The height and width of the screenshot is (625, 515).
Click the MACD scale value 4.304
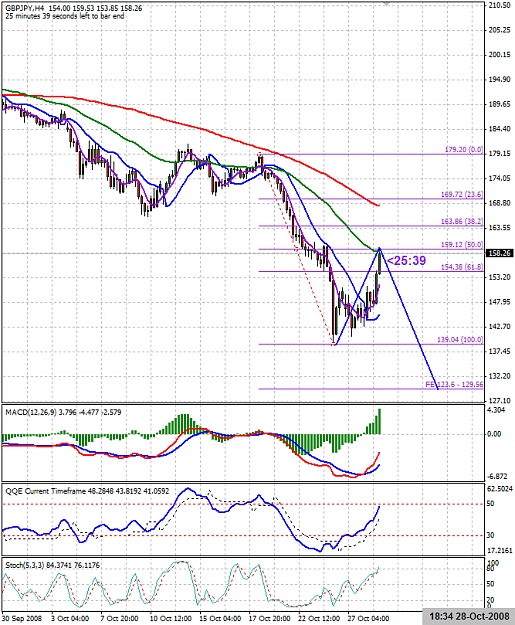tap(497, 410)
